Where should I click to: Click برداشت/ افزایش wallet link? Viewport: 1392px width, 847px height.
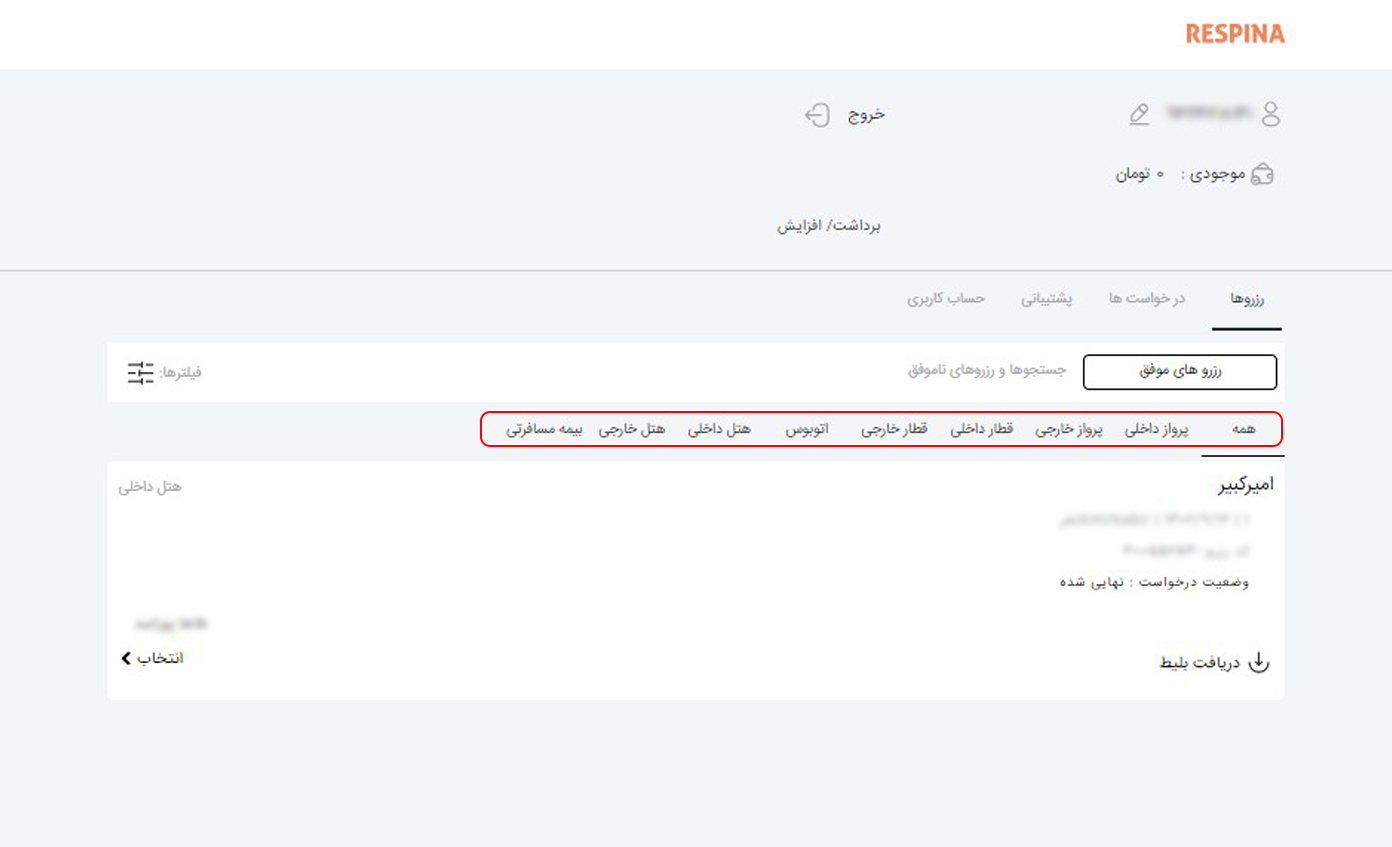tap(829, 226)
